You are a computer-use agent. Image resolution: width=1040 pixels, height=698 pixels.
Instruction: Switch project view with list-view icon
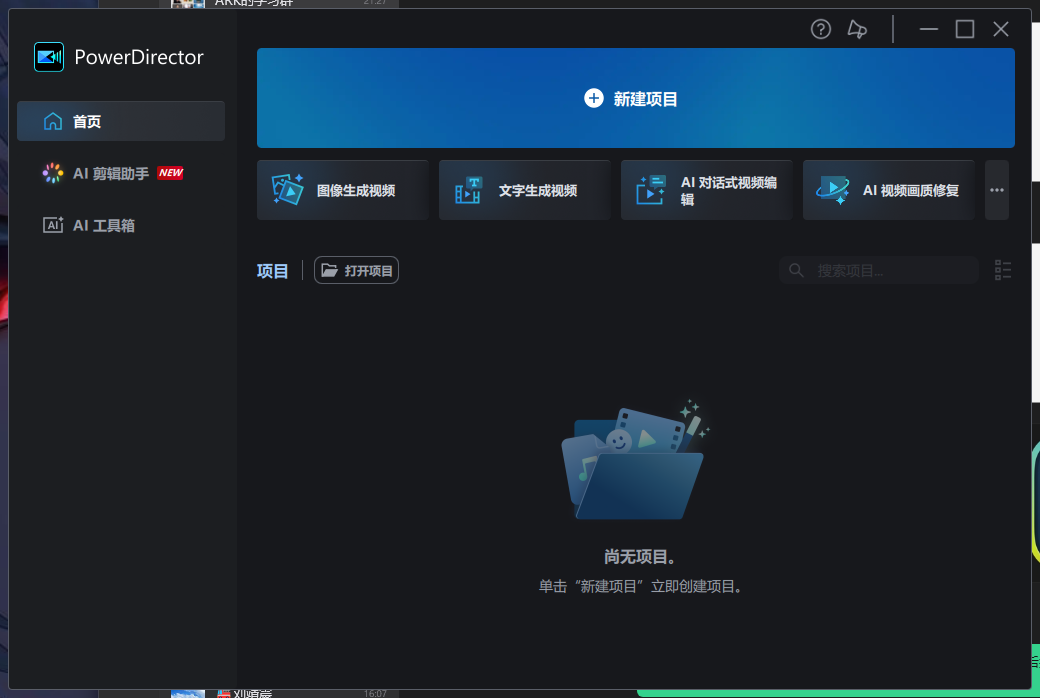[1003, 270]
